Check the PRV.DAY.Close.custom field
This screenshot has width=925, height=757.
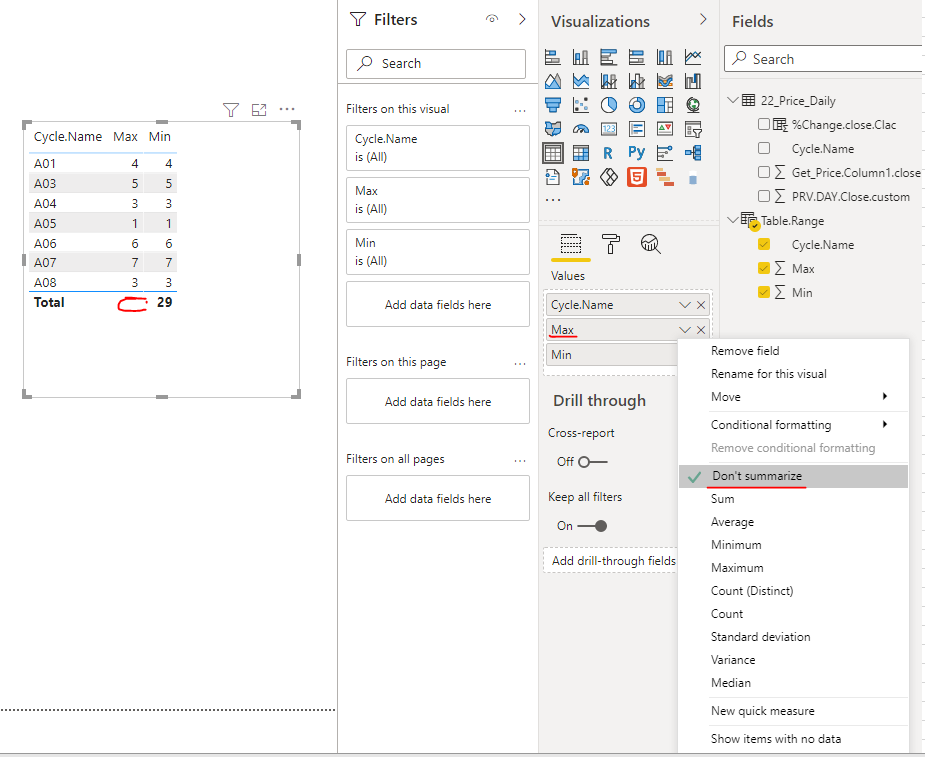(x=764, y=196)
